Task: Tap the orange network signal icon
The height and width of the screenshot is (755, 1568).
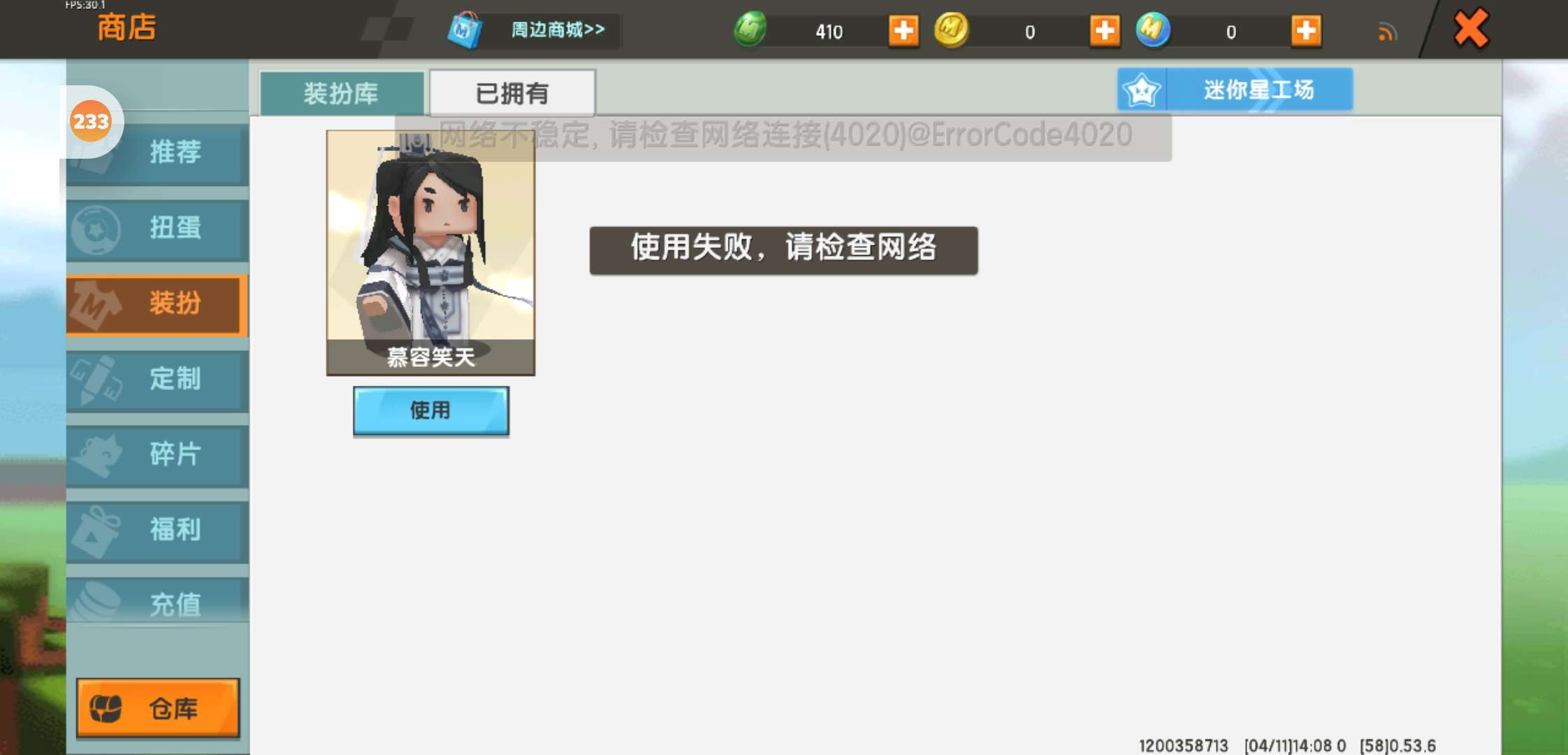Action: tap(1387, 32)
